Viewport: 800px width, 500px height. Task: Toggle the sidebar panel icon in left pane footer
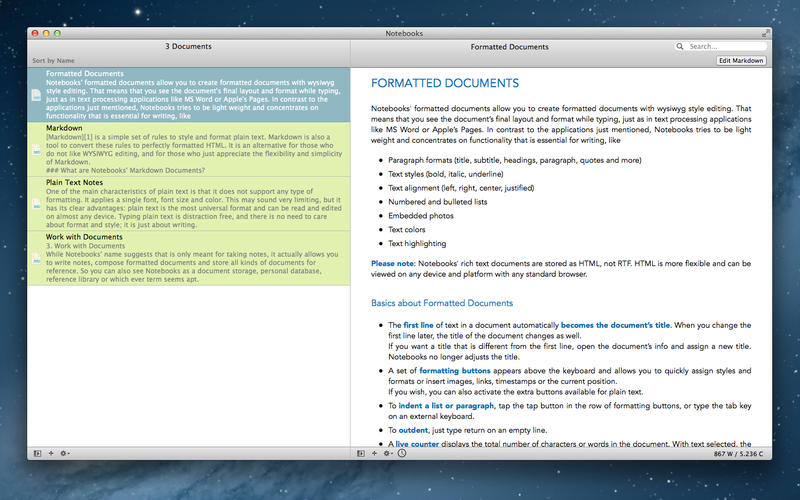(x=37, y=453)
